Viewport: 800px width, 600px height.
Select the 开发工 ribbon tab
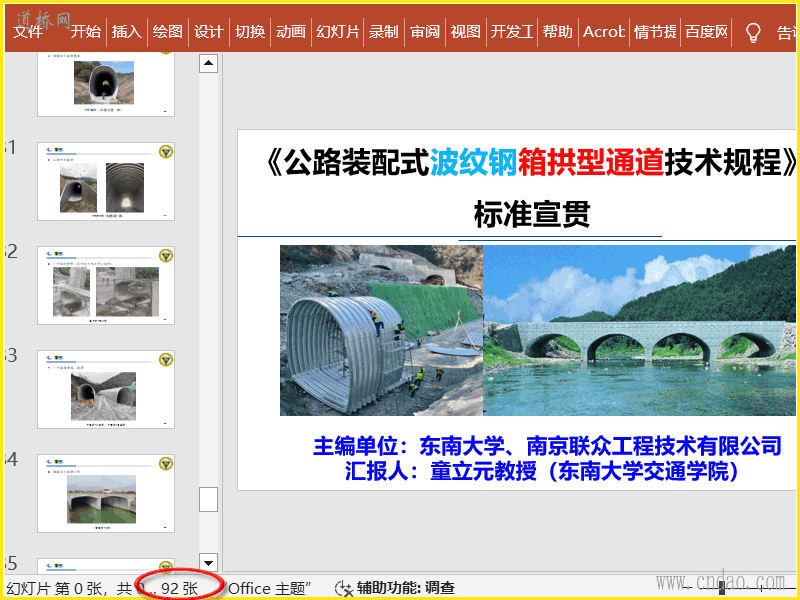pos(512,32)
